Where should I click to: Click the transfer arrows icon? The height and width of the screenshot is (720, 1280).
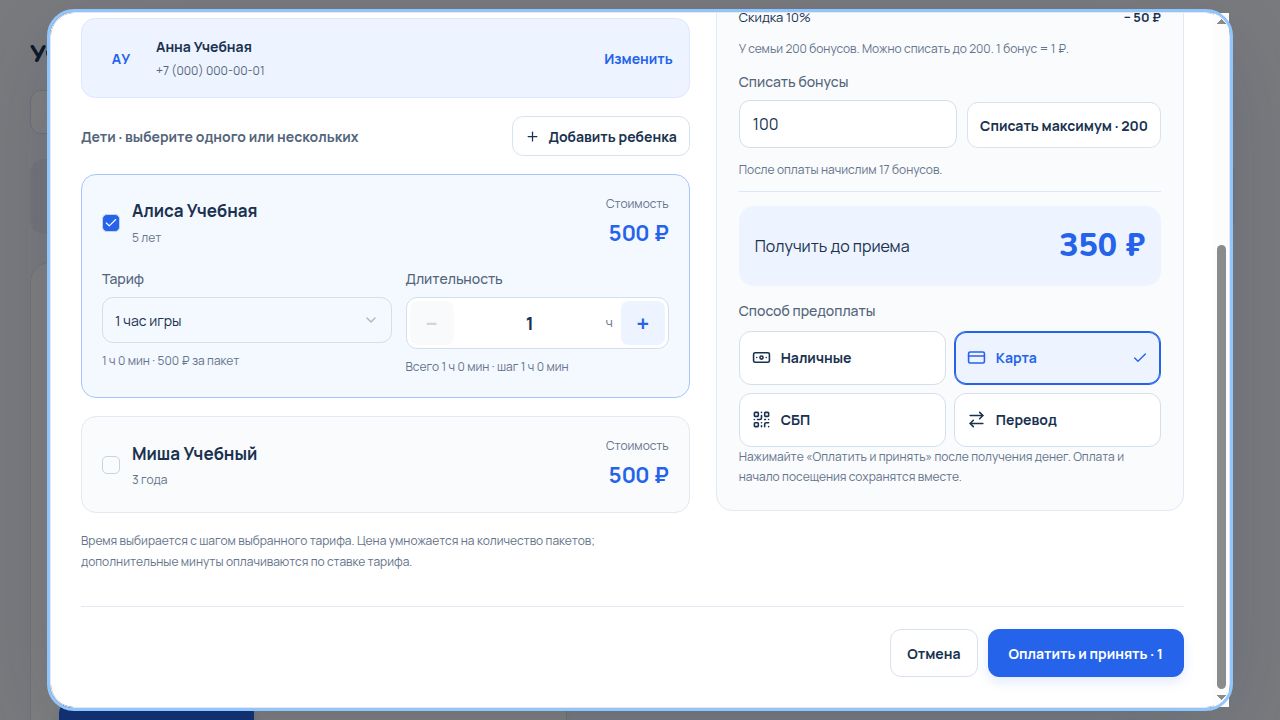(977, 420)
